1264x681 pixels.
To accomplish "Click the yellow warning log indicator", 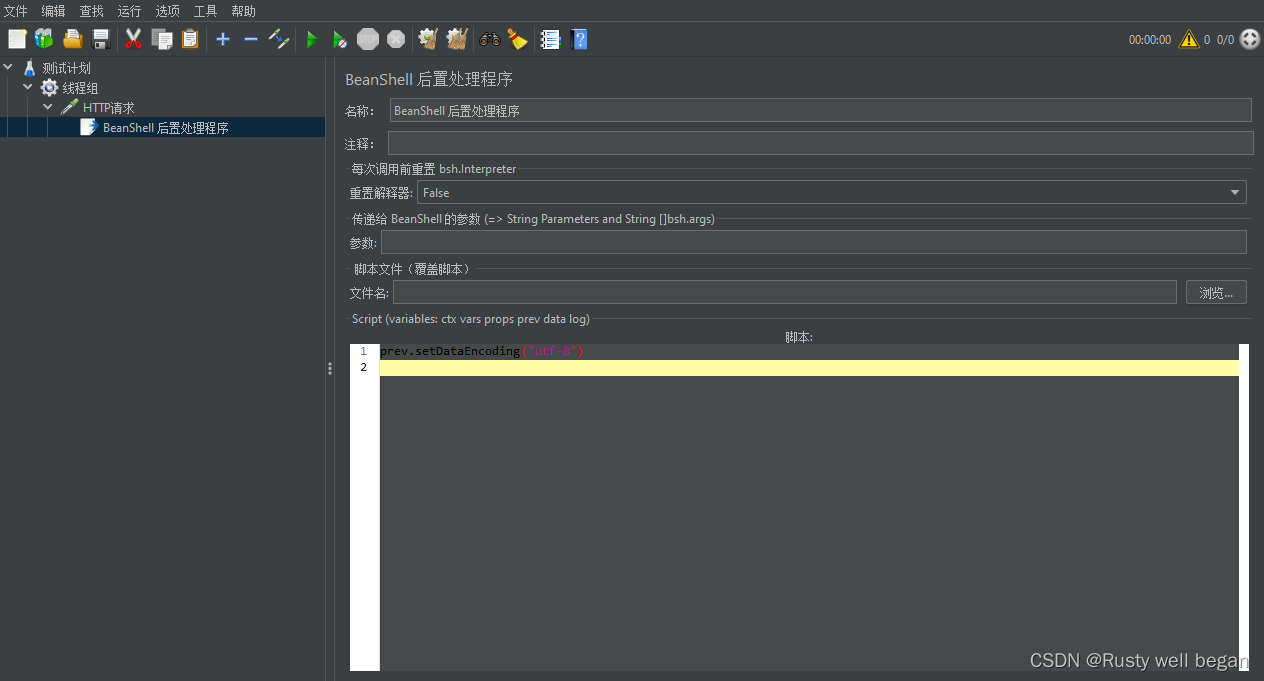I will tap(1188, 39).
